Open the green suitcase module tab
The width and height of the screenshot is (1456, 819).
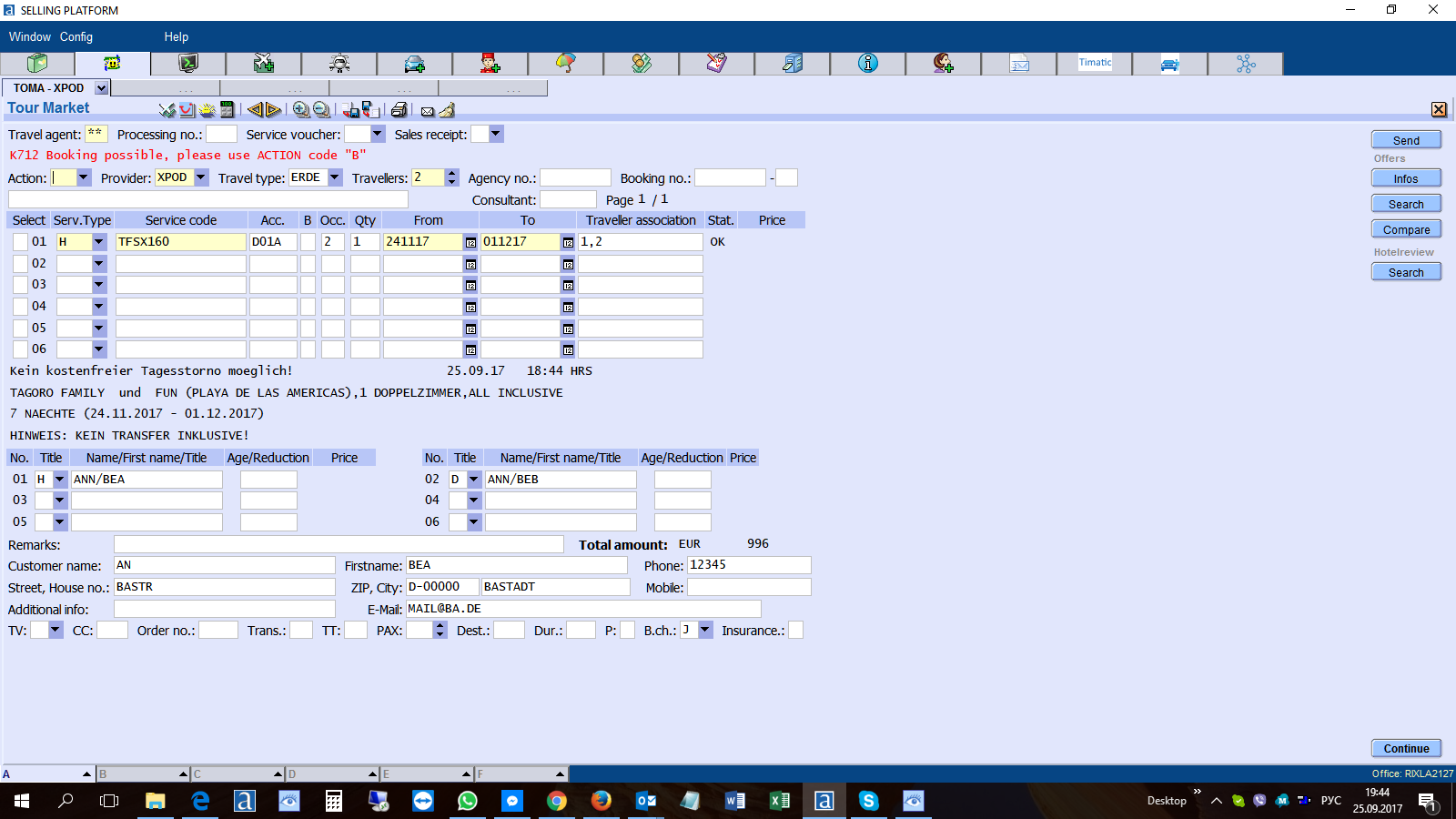(37, 63)
